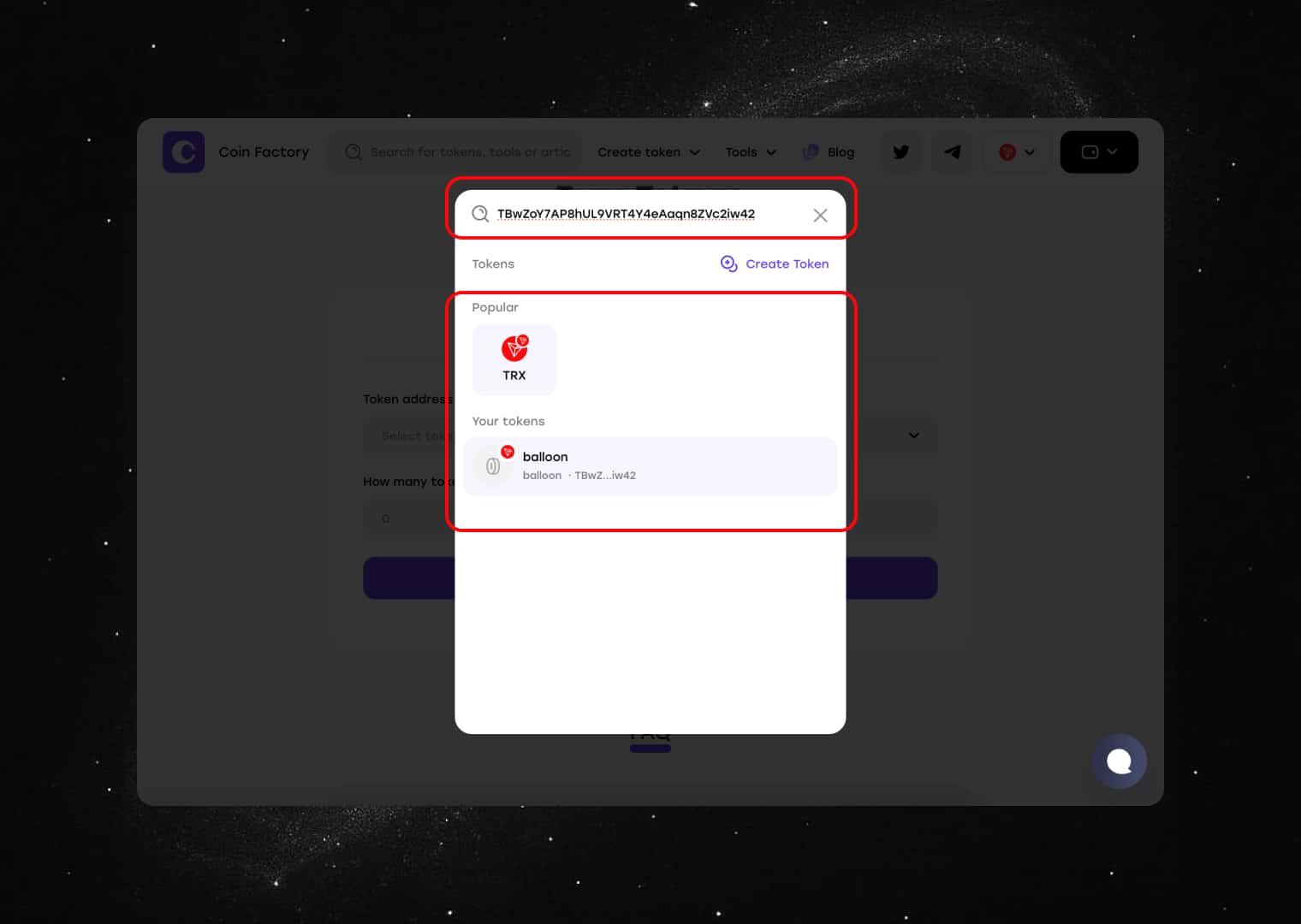1301x924 pixels.
Task: Click the balloon token coin icon
Action: click(x=493, y=466)
